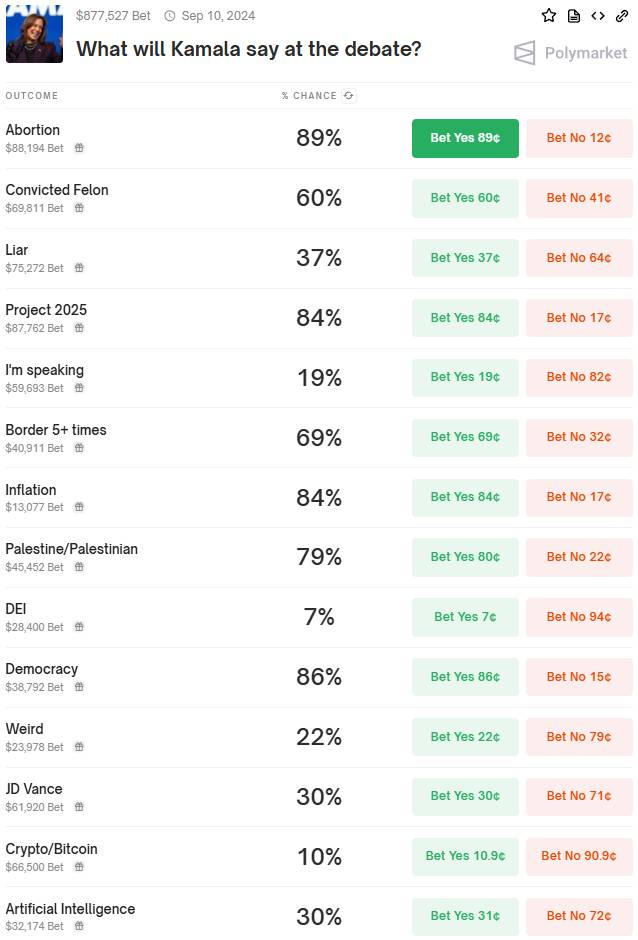Click the gift icon under Crypto/Bitcoin

(79, 866)
